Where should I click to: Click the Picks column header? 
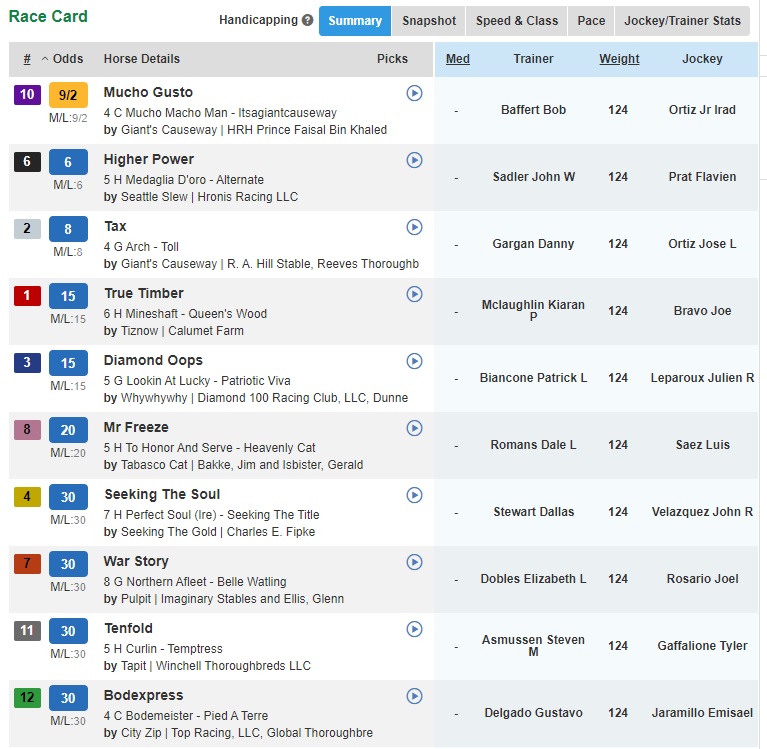[x=392, y=59]
